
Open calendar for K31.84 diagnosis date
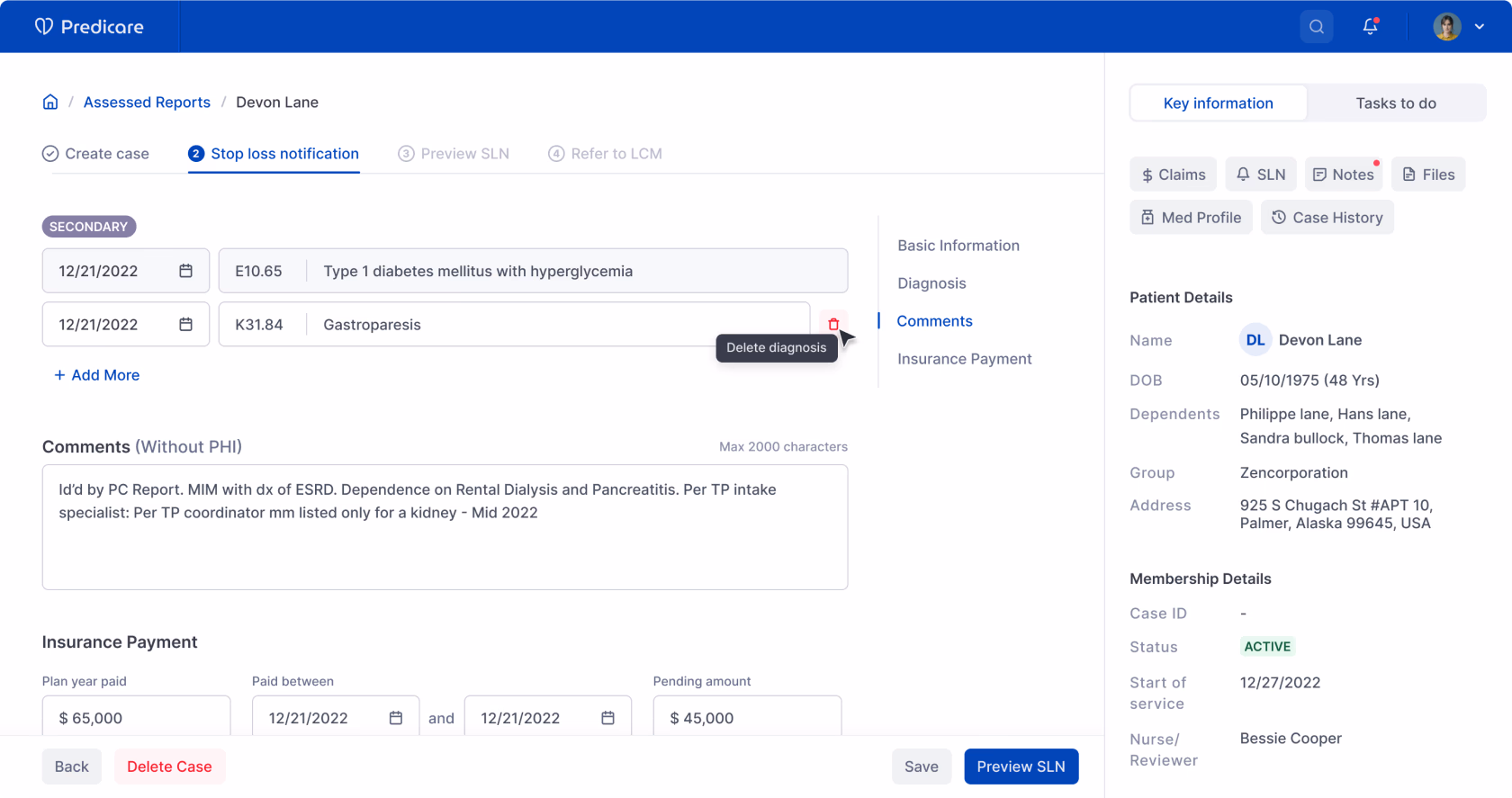[185, 324]
